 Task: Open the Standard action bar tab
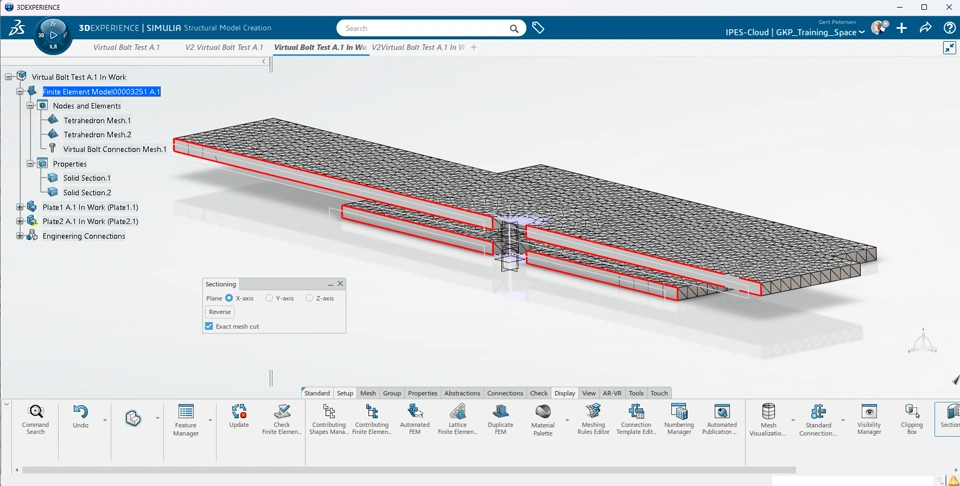[x=317, y=393]
